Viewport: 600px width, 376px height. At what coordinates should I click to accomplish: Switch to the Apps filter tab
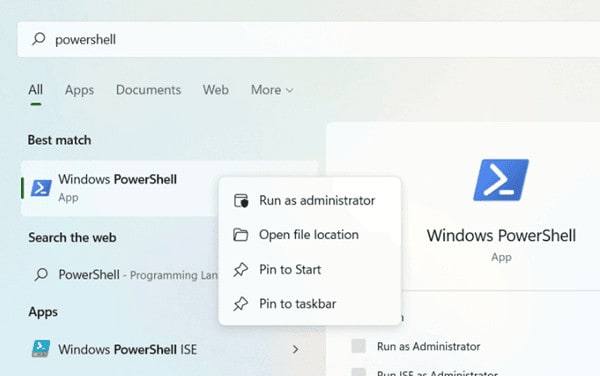click(x=79, y=90)
